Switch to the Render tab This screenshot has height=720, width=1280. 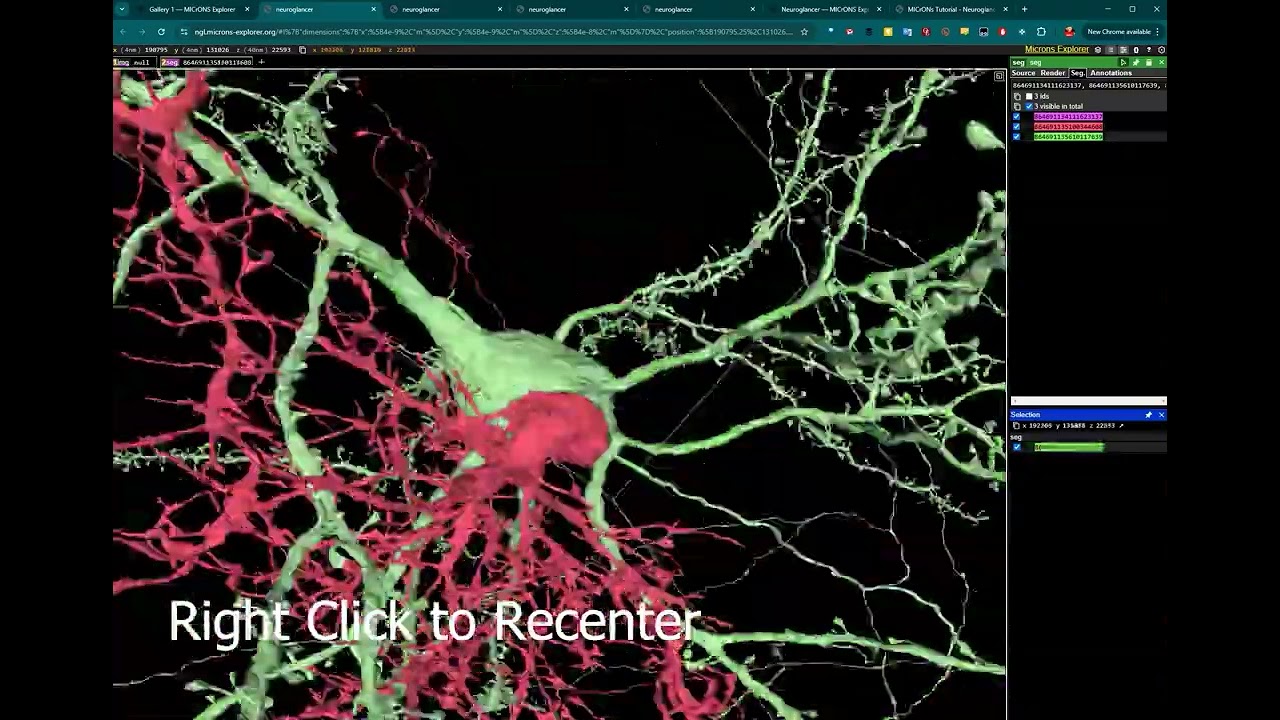pos(1053,73)
